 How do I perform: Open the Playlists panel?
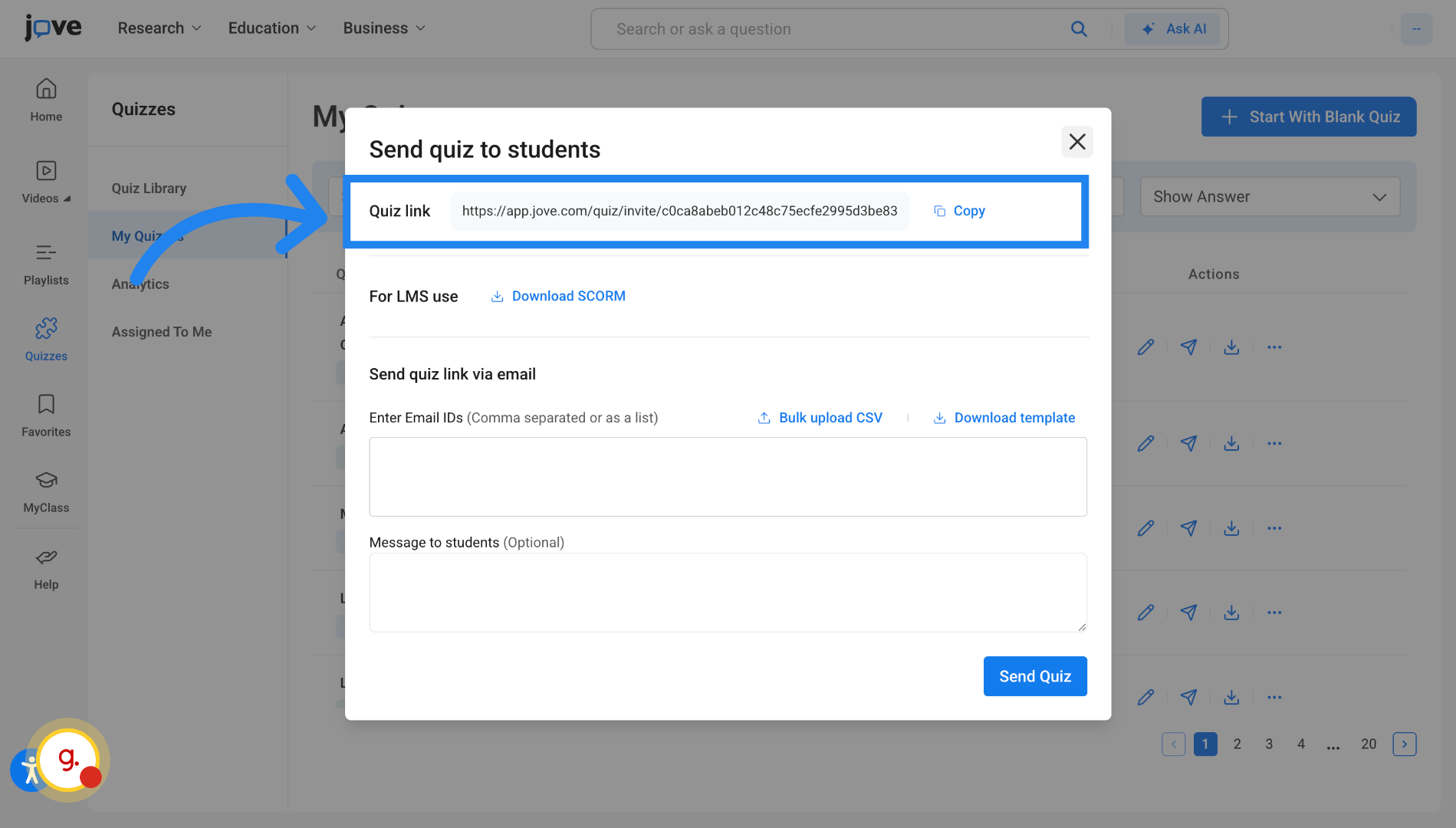click(45, 263)
